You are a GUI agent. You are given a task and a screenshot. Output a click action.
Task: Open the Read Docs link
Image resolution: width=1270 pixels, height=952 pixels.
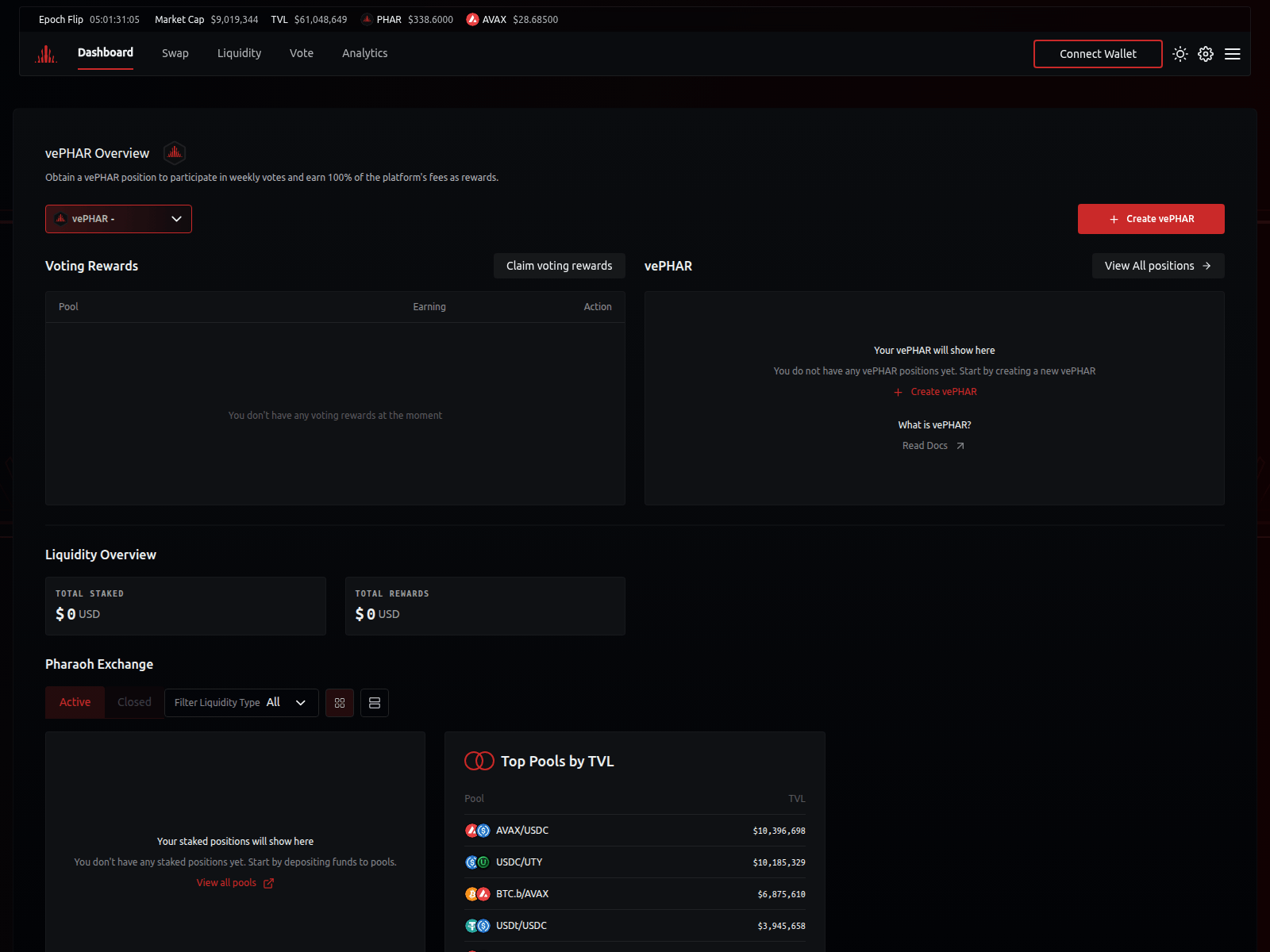(933, 446)
